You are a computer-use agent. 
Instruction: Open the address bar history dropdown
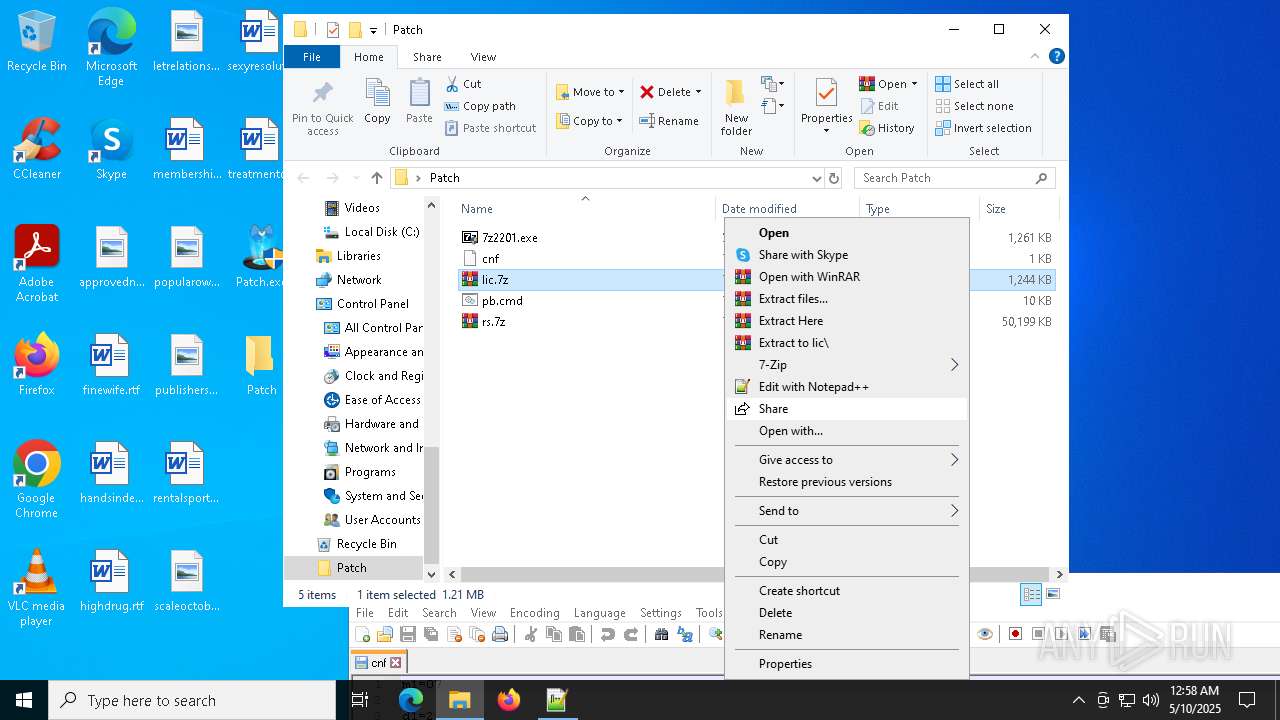click(817, 178)
